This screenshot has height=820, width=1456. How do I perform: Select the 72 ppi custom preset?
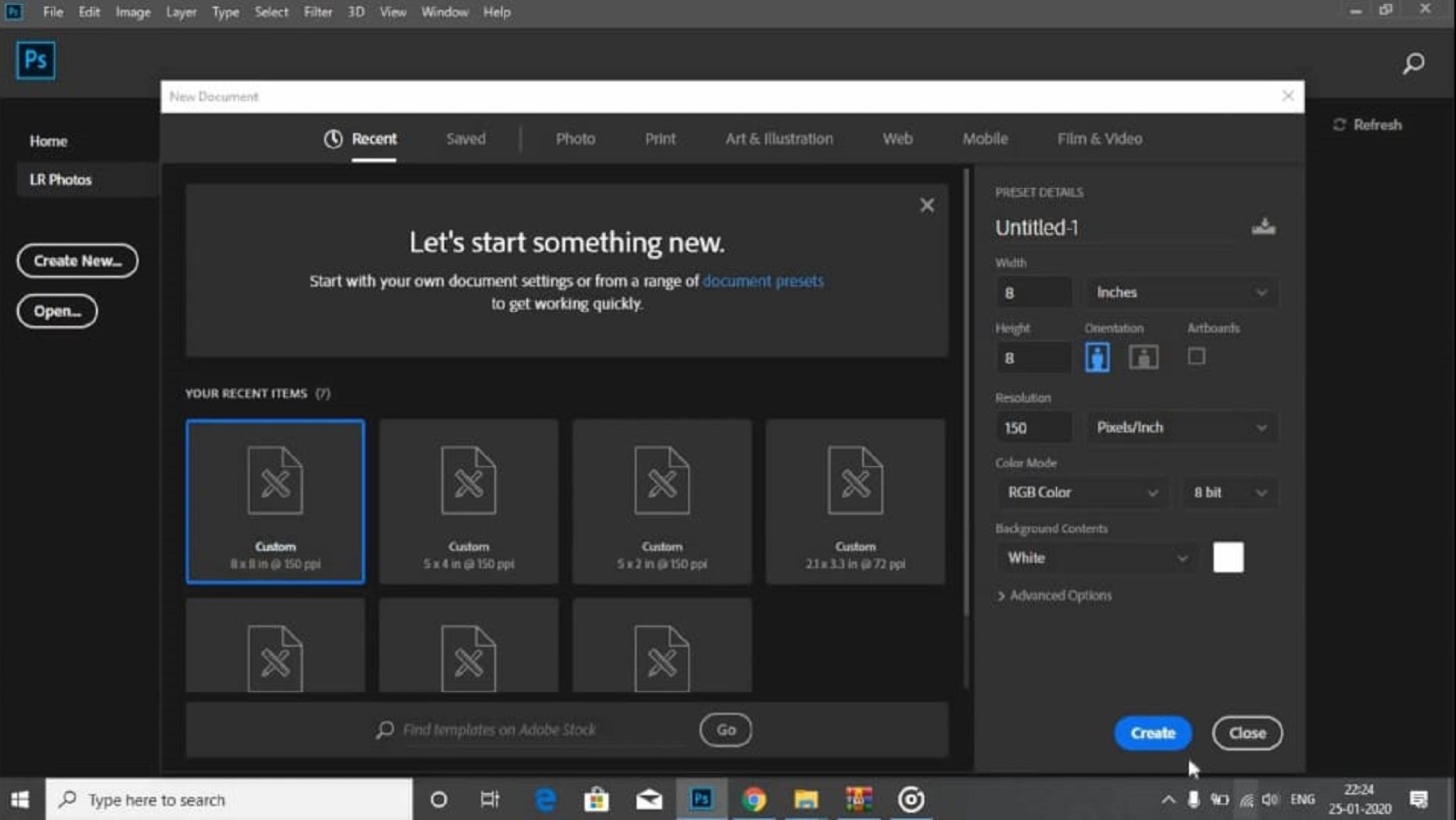click(x=855, y=502)
